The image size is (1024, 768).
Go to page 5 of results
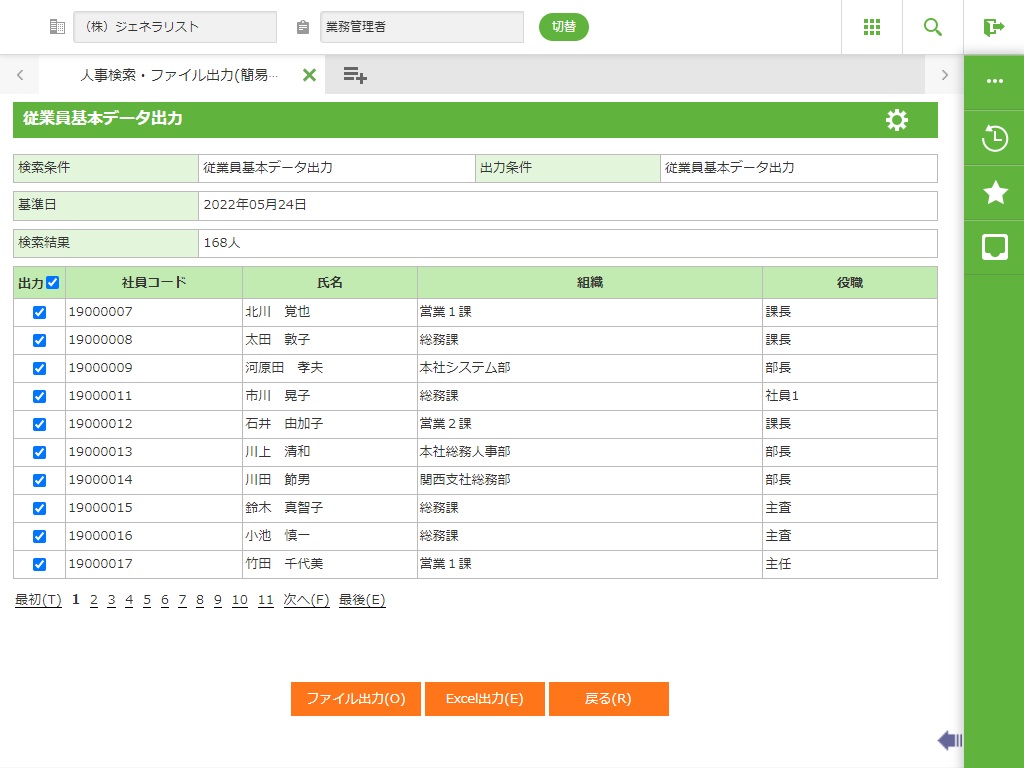pos(146,600)
